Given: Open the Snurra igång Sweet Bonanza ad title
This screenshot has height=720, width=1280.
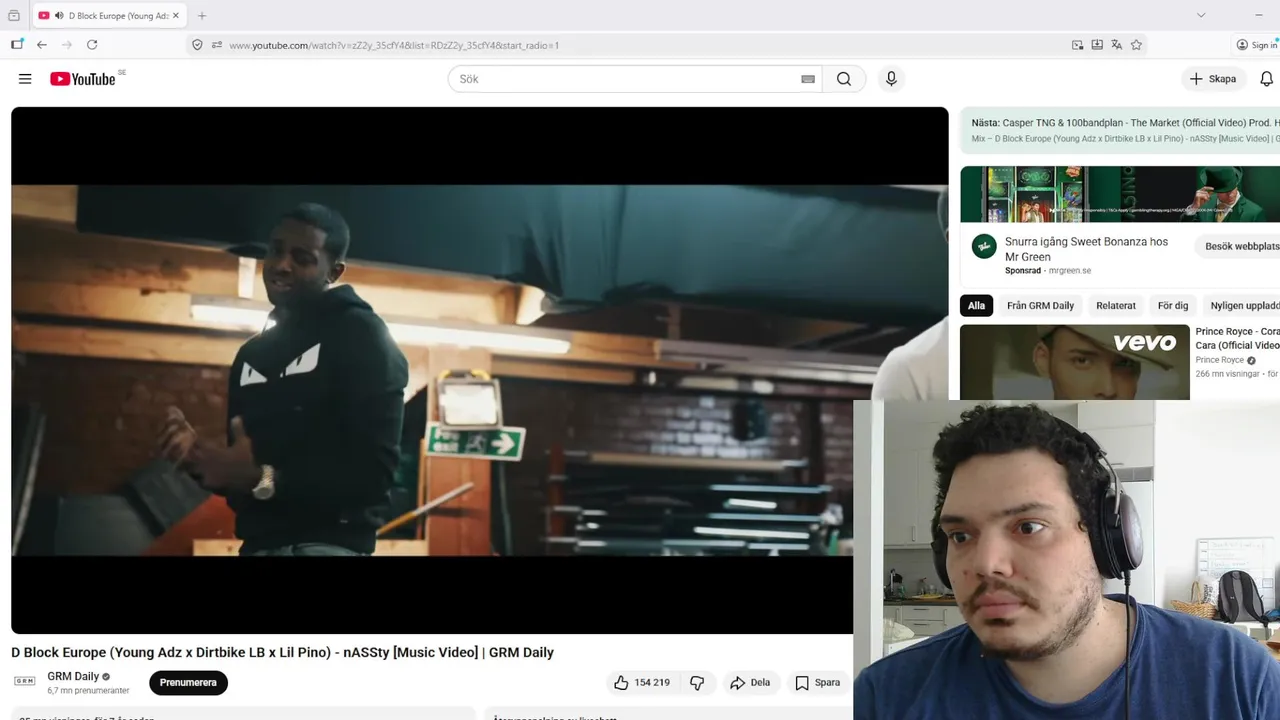Looking at the screenshot, I should coord(1086,249).
